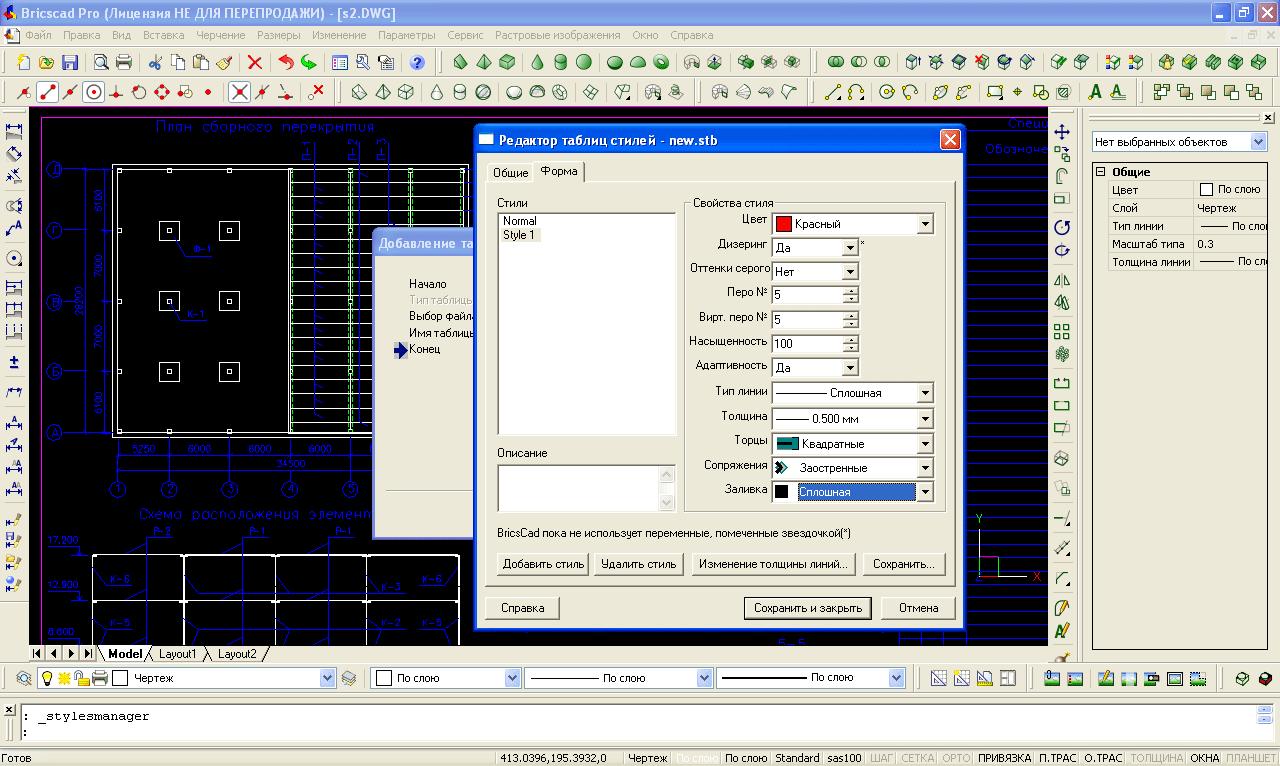This screenshot has height=766, width=1280.
Task: Toggle ОРТО mode in the status bar
Action: 956,758
